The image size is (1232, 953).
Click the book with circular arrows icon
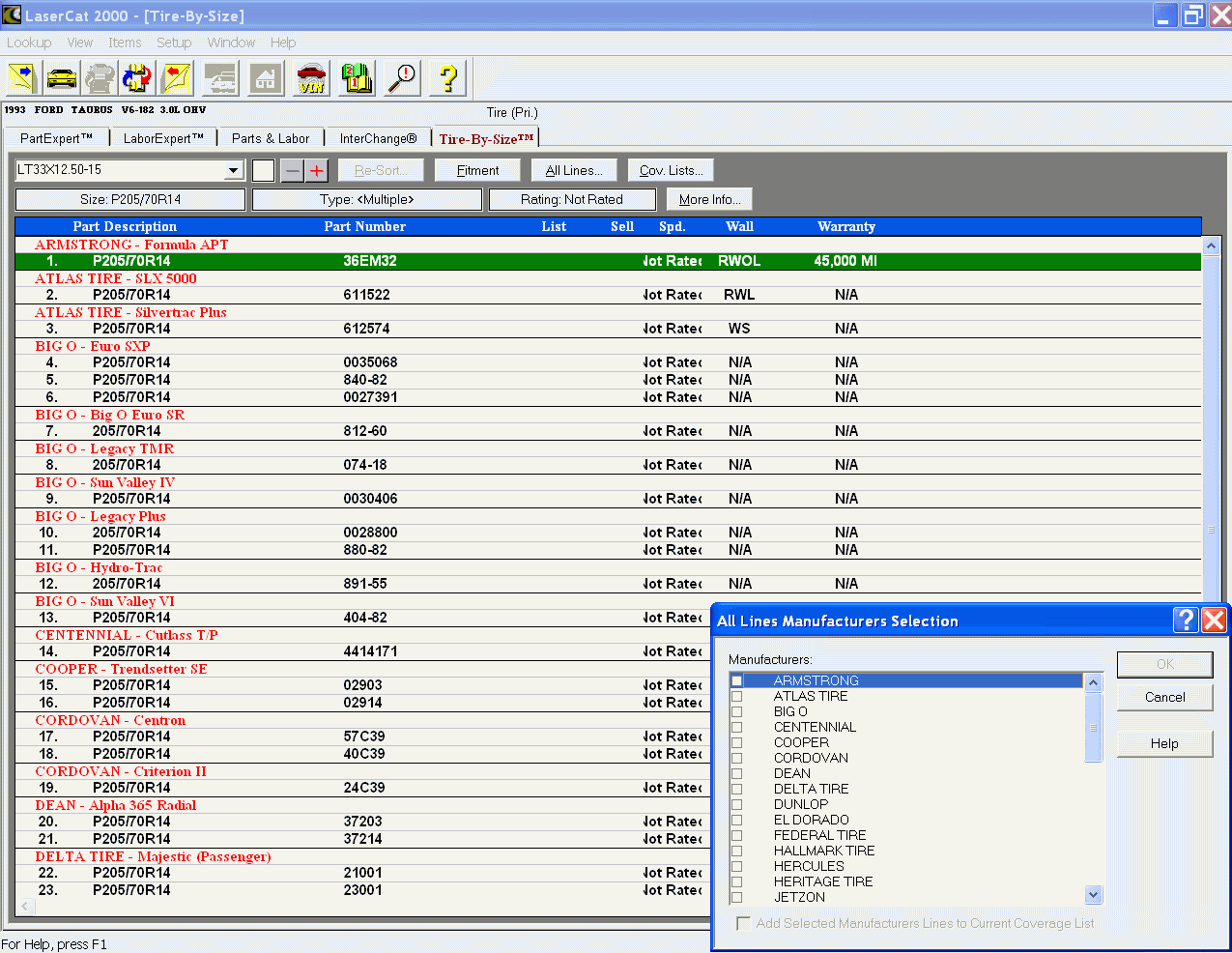pos(137,78)
